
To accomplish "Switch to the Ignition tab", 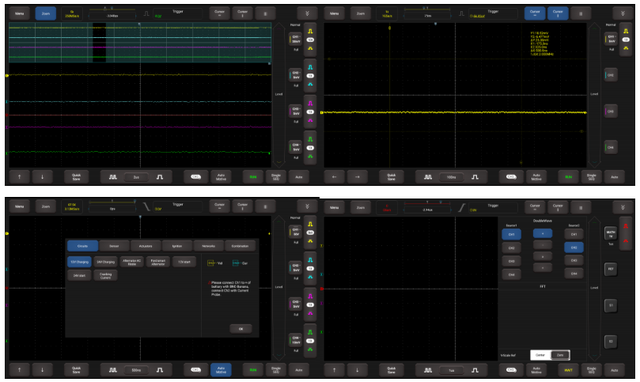I will coord(177,246).
